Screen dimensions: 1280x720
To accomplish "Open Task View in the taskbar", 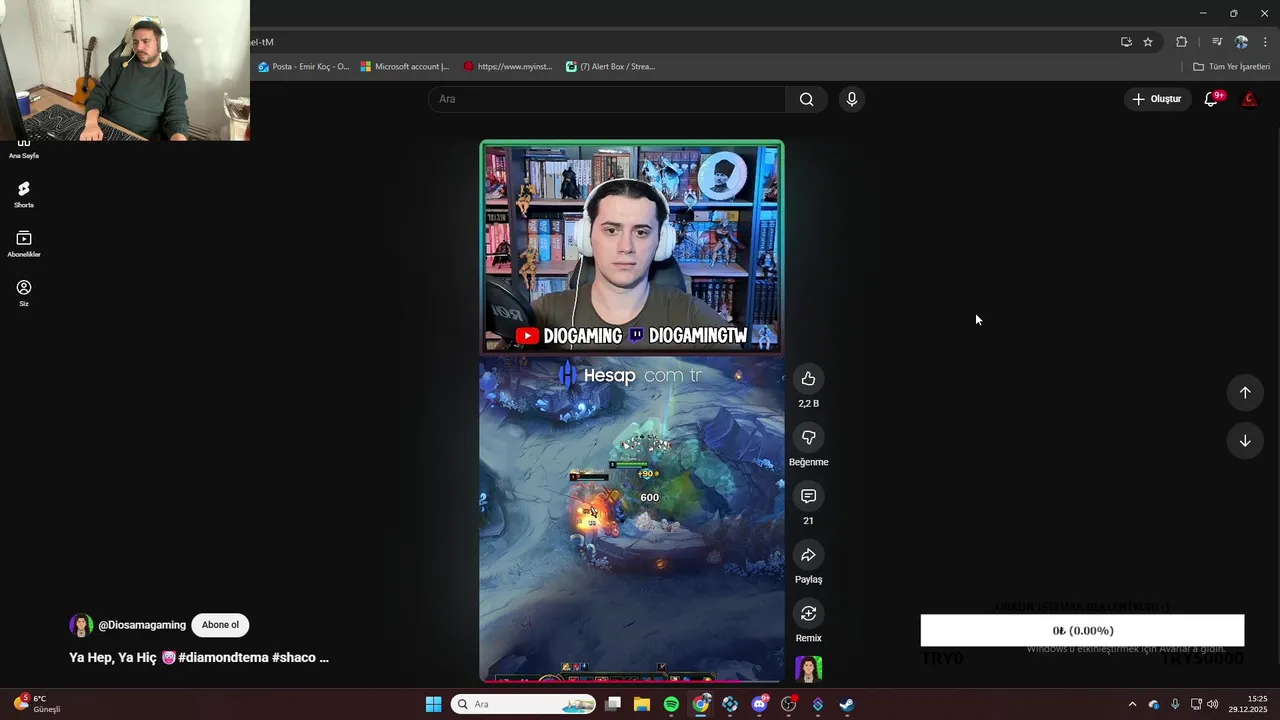I will 613,704.
